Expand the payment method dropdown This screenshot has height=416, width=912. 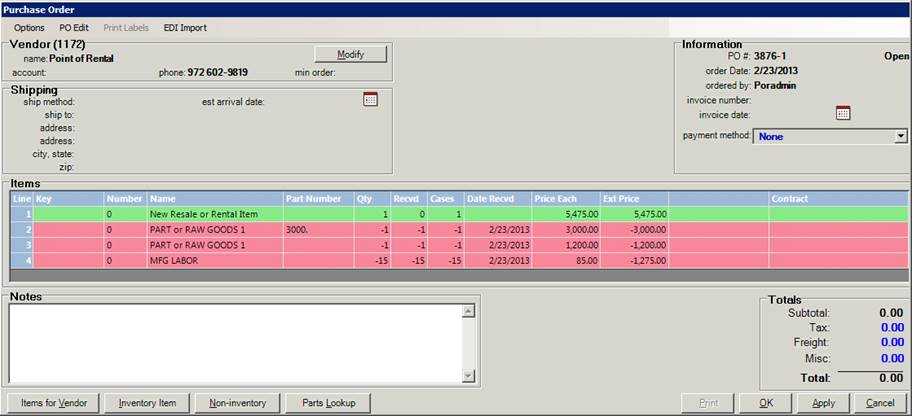901,136
